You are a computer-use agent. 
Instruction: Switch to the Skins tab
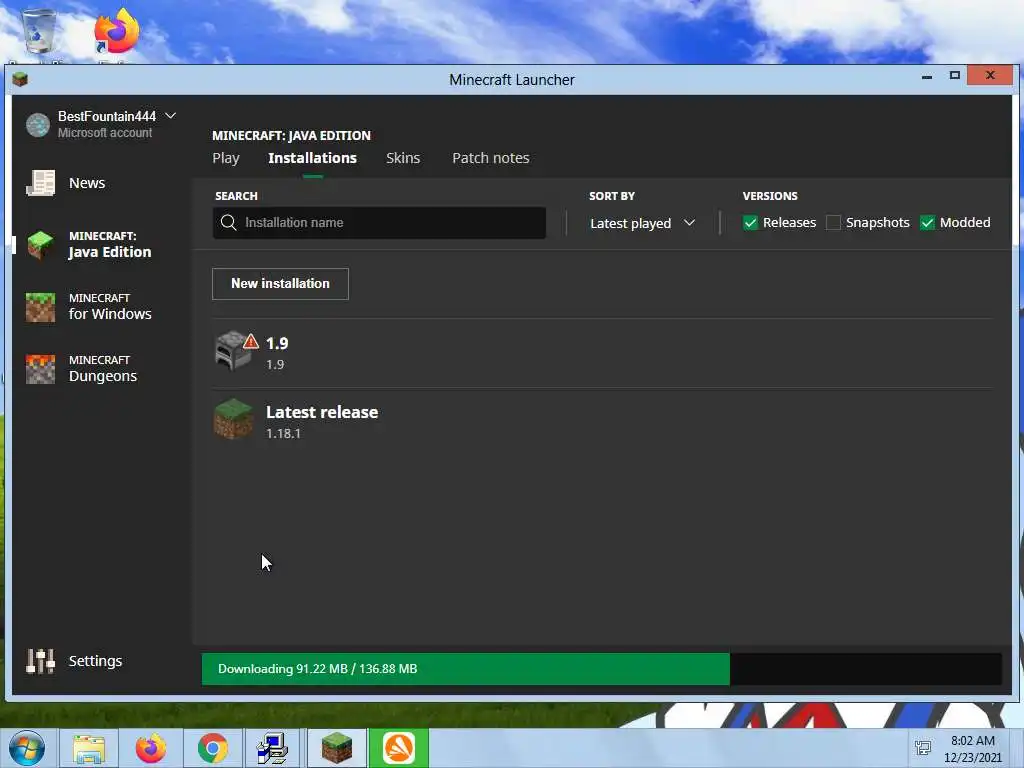tap(403, 158)
